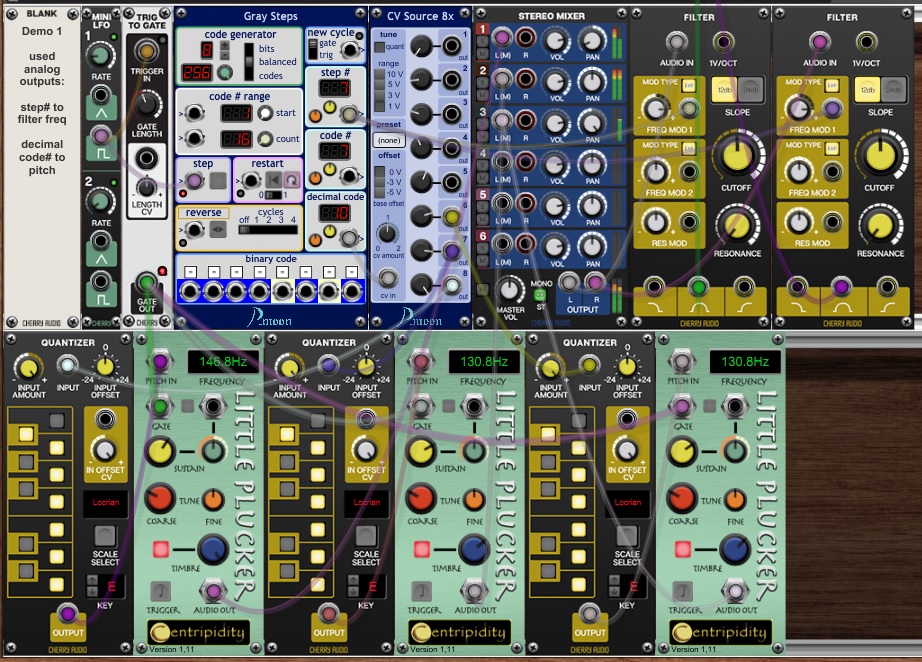Click the Mini LFO square wave output

point(100,136)
